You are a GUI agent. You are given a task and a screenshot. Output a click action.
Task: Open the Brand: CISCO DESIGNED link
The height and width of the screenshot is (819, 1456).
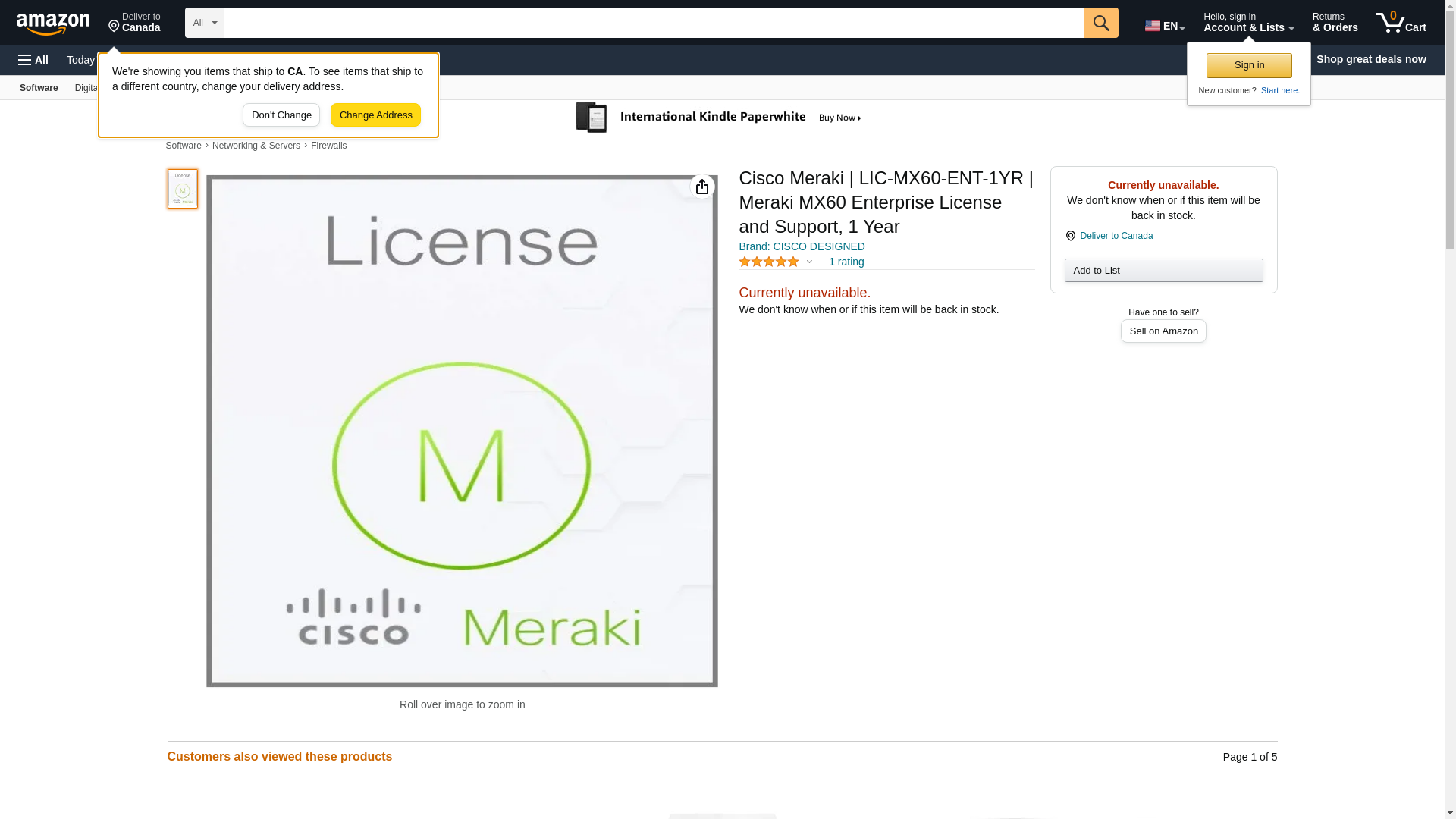click(802, 246)
